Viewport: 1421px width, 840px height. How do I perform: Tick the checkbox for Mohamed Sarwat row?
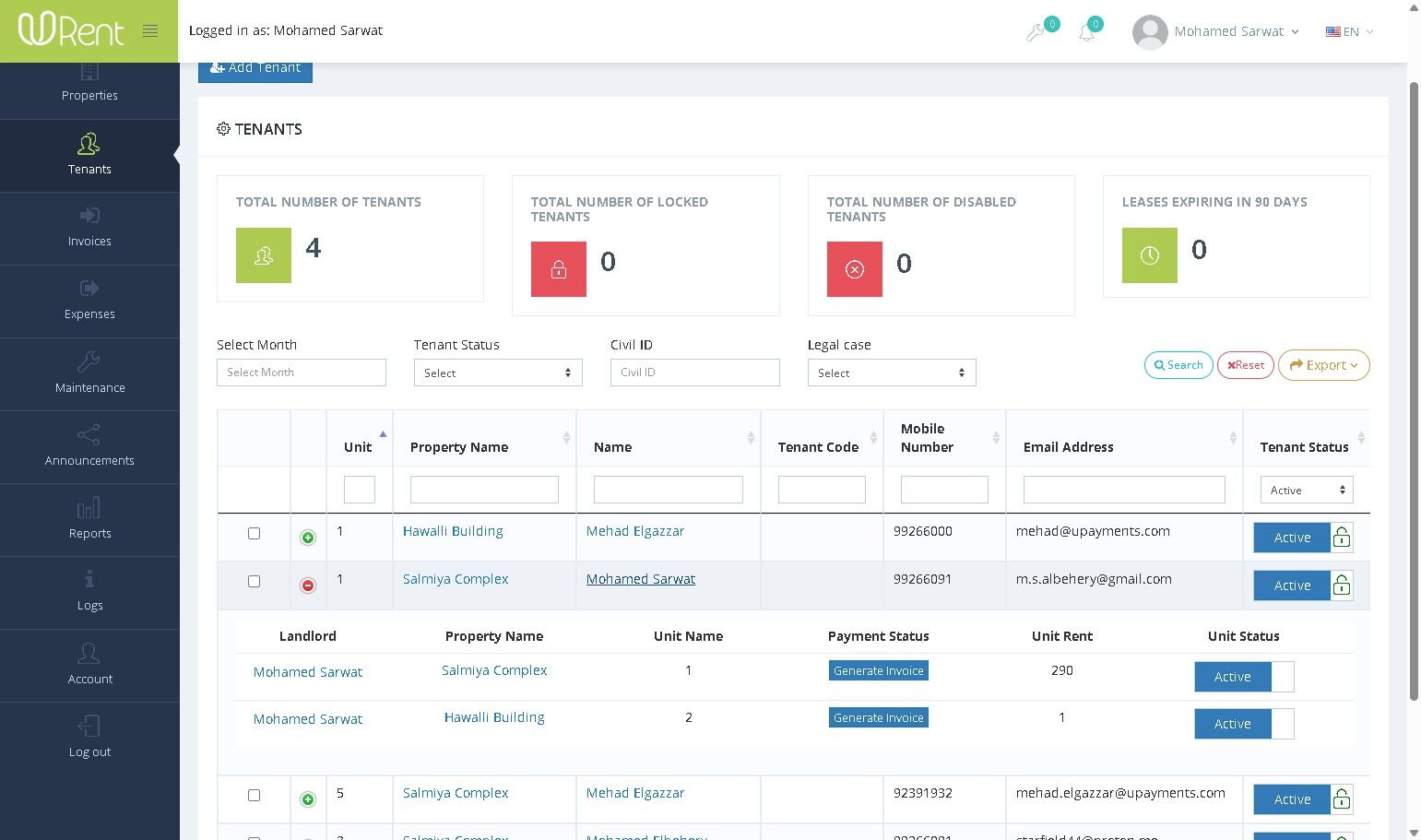pyautogui.click(x=255, y=582)
